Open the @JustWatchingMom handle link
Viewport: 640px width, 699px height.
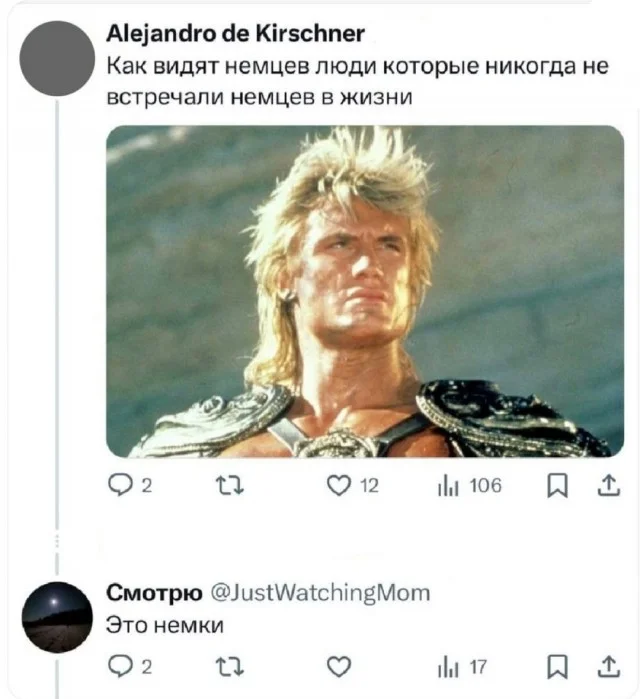[320, 593]
